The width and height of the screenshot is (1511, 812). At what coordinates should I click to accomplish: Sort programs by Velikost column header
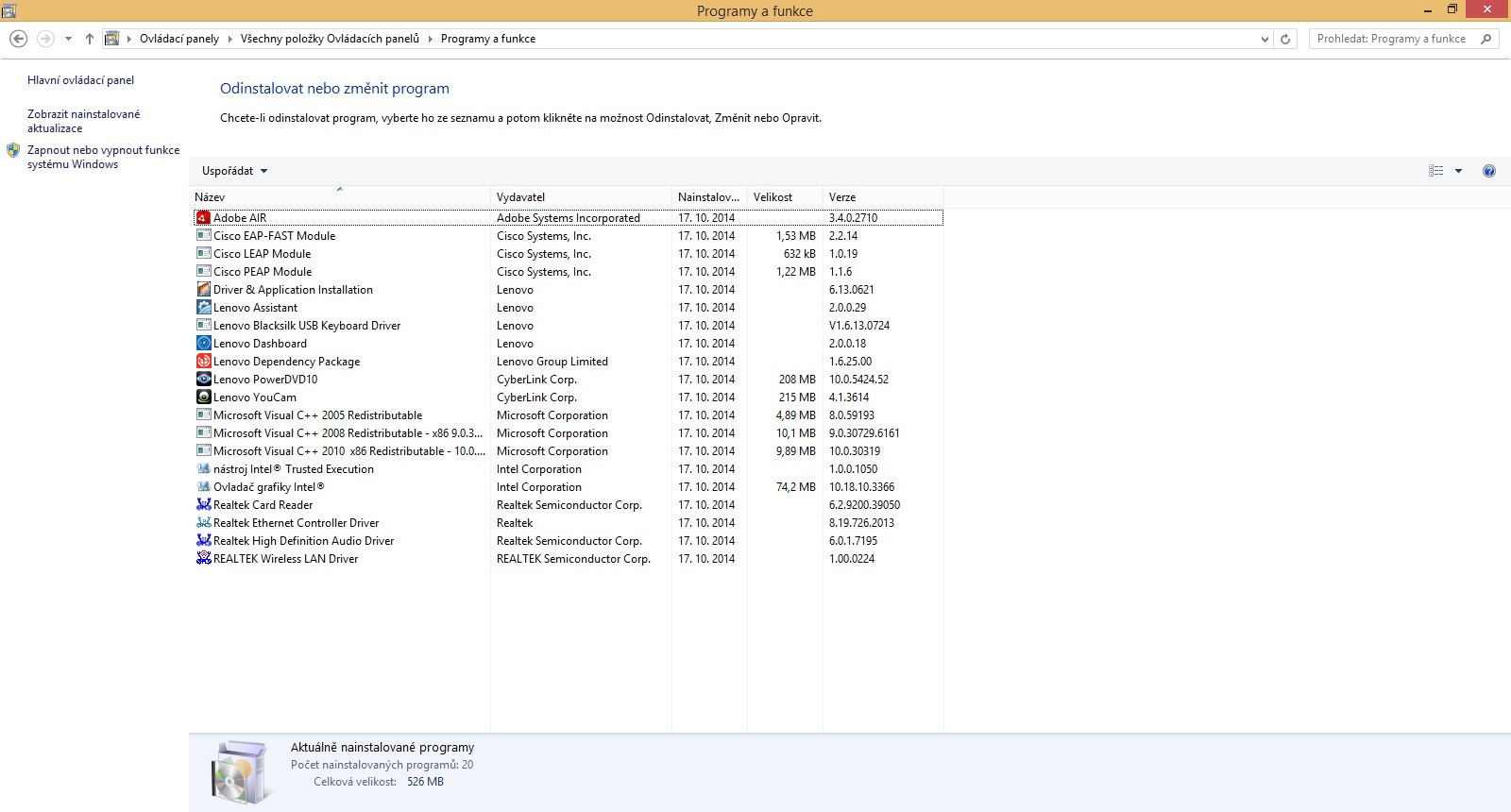tap(772, 197)
